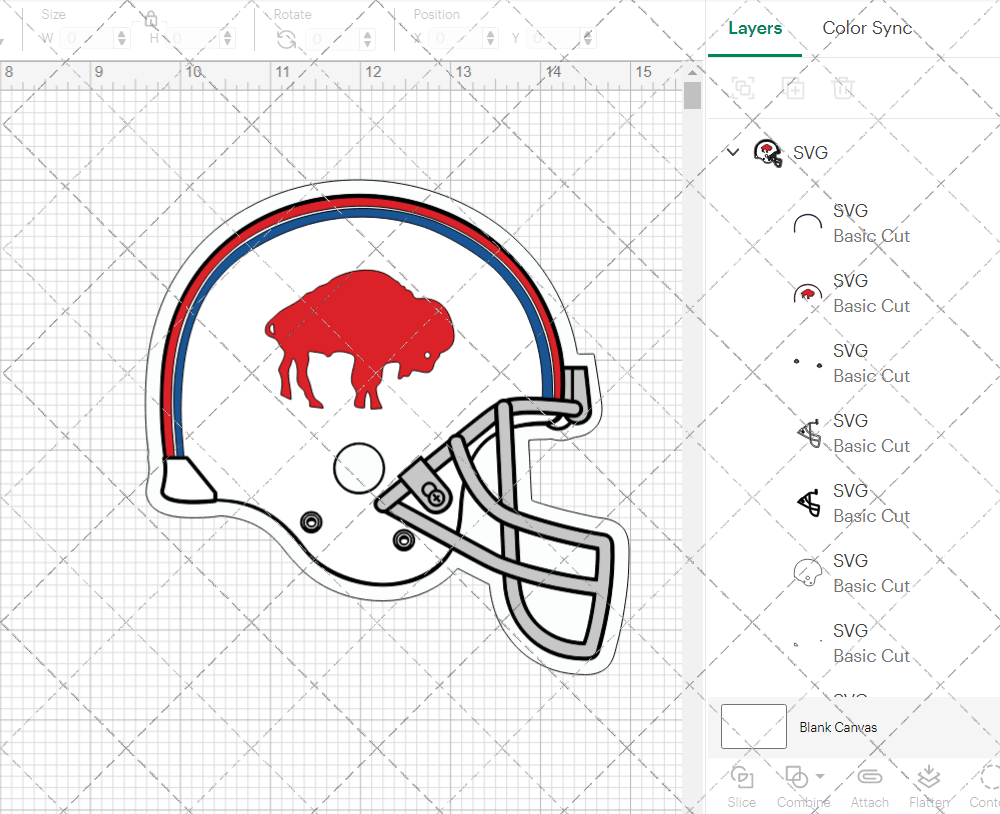This screenshot has width=1000, height=814.
Task: Click the Group layers icon
Action: (743, 88)
